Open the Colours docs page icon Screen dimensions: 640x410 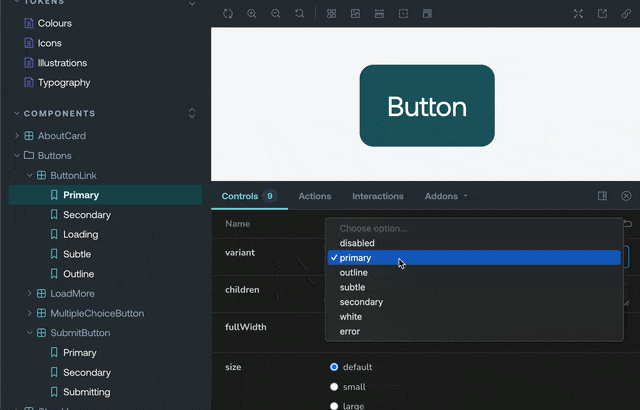coord(29,23)
